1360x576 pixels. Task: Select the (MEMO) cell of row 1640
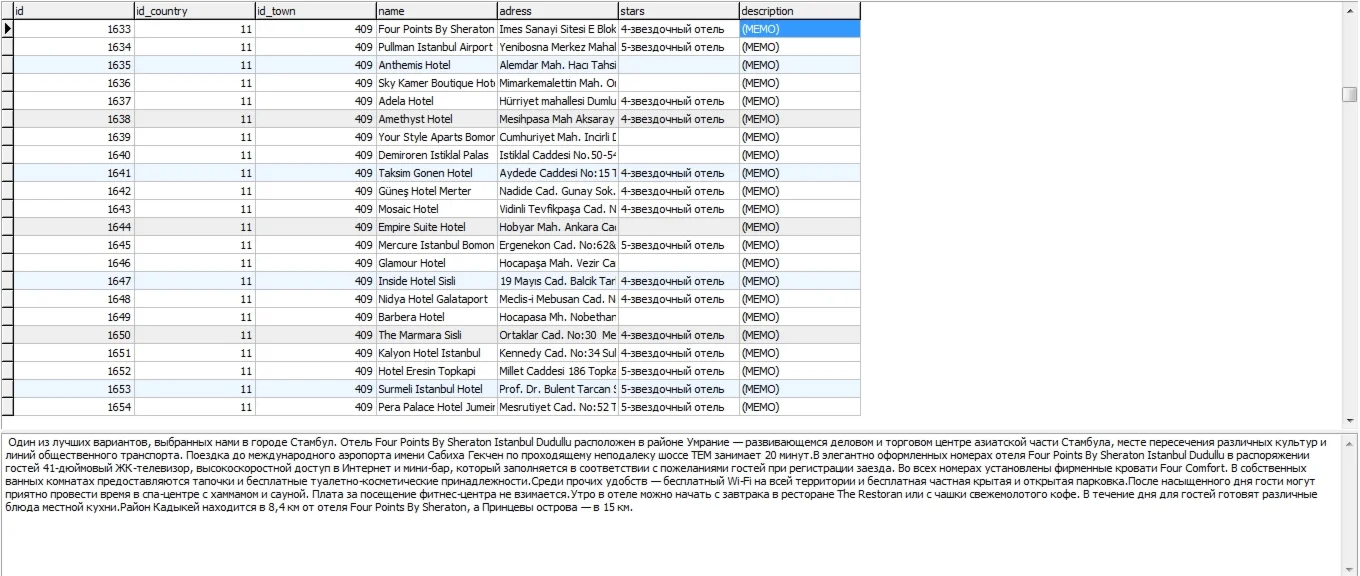(800, 155)
